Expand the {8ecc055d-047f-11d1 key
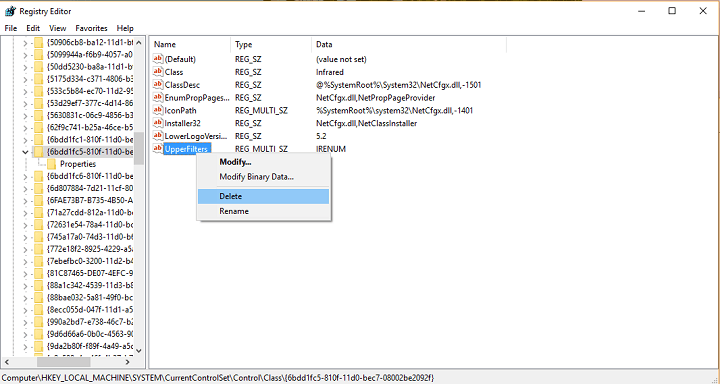This screenshot has width=720, height=384. coord(25,309)
